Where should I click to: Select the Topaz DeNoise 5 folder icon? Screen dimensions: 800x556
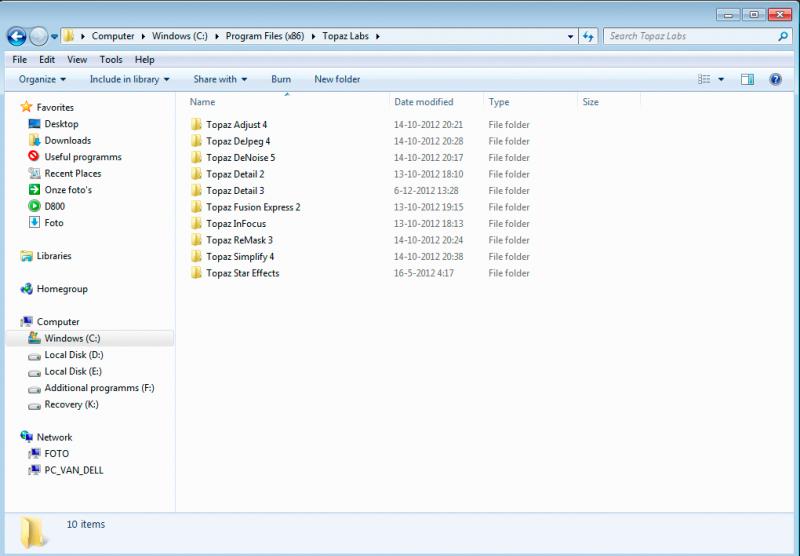pyautogui.click(x=196, y=158)
